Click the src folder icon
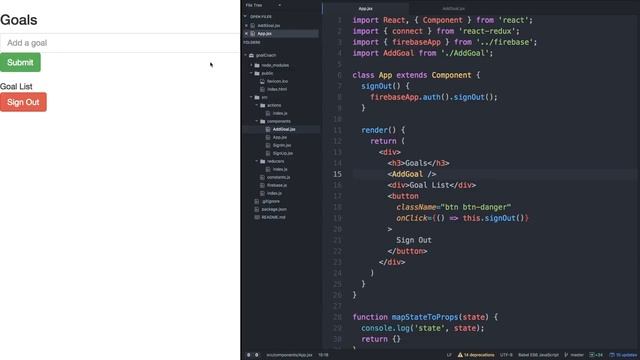This screenshot has height=360, width=640. point(257,97)
